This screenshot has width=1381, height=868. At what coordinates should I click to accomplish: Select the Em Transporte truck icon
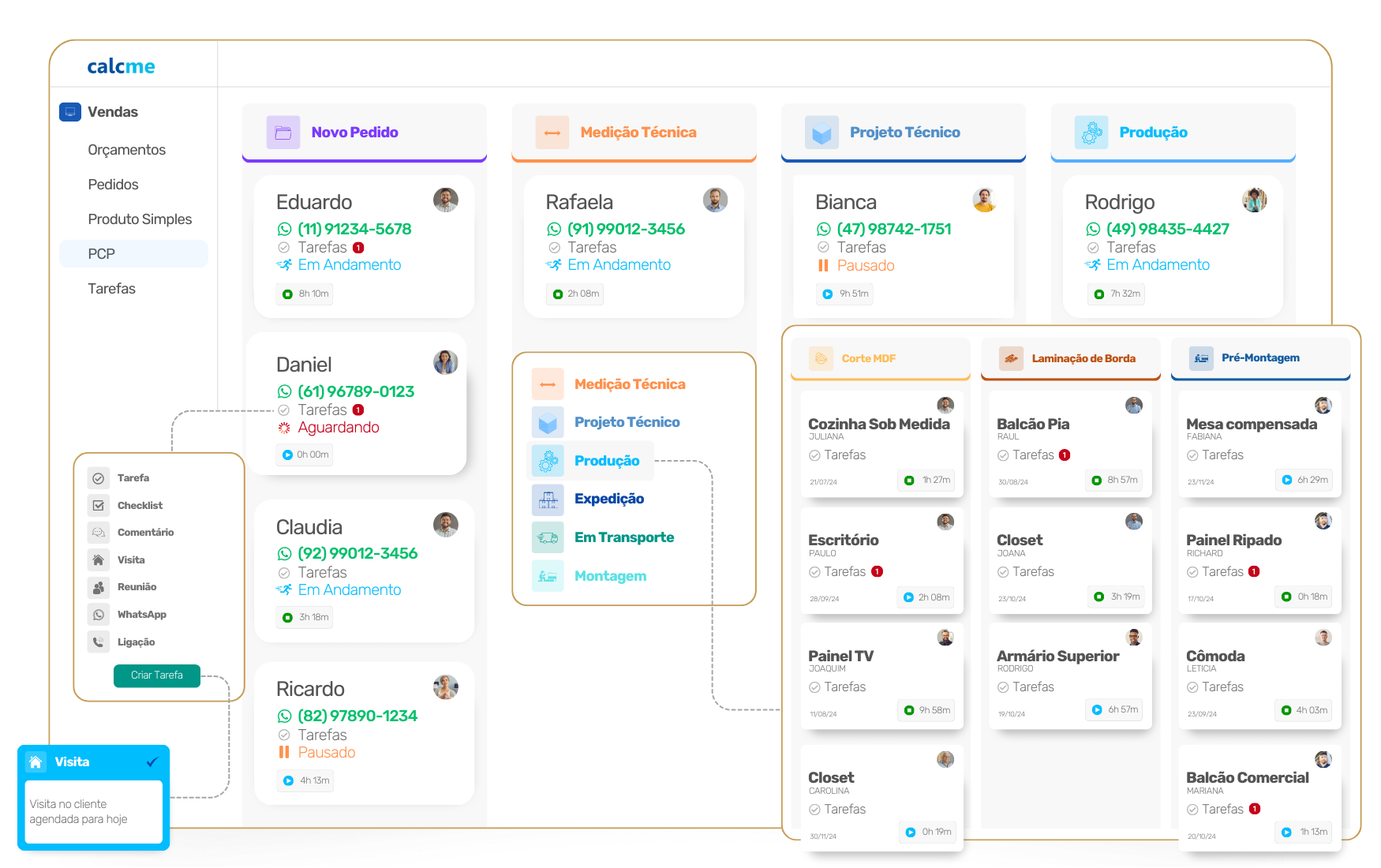pyautogui.click(x=548, y=538)
